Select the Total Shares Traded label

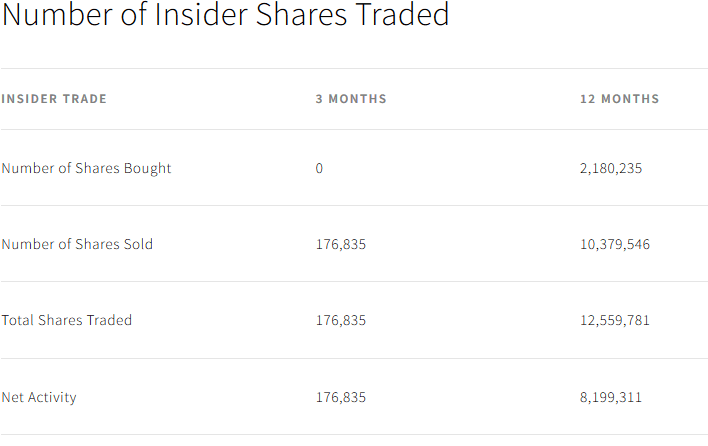pyautogui.click(x=67, y=320)
